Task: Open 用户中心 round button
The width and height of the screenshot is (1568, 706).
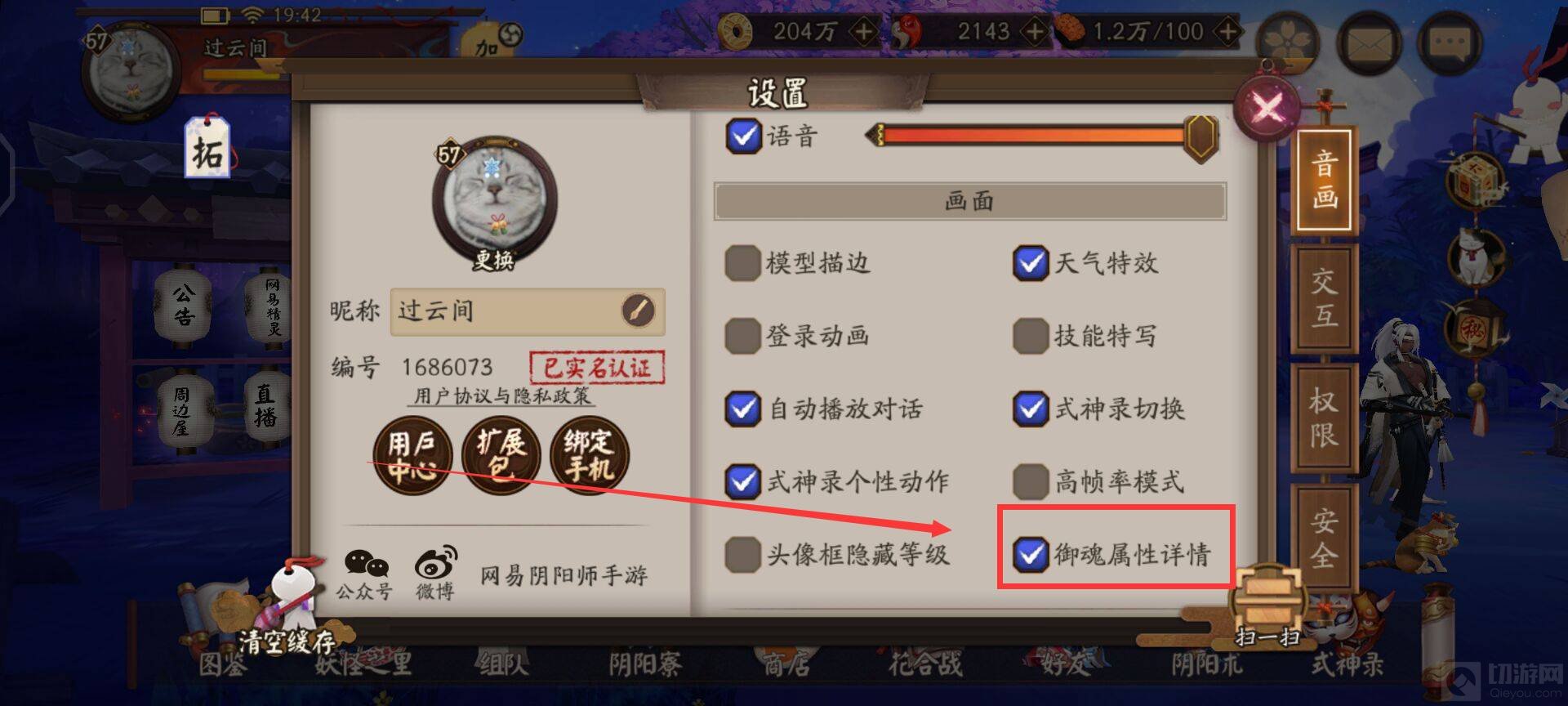Action: tap(412, 456)
